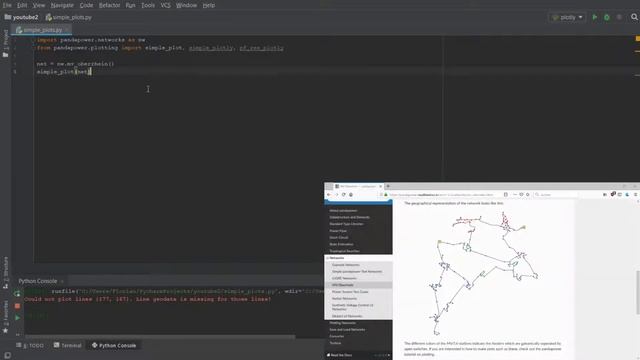
Task: Click the browser search field
Action: [x=555, y=195]
